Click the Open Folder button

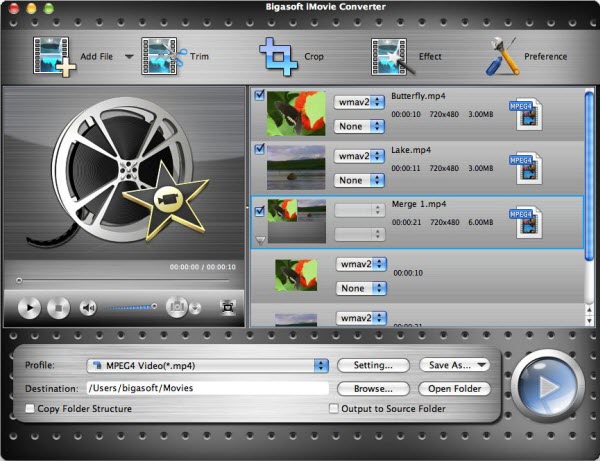(x=455, y=389)
